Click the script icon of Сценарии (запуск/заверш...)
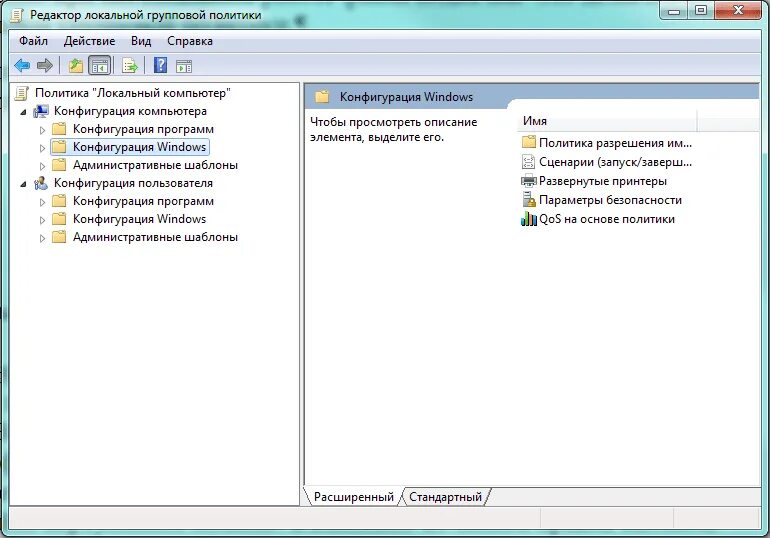This screenshot has width=770, height=538. coord(528,161)
